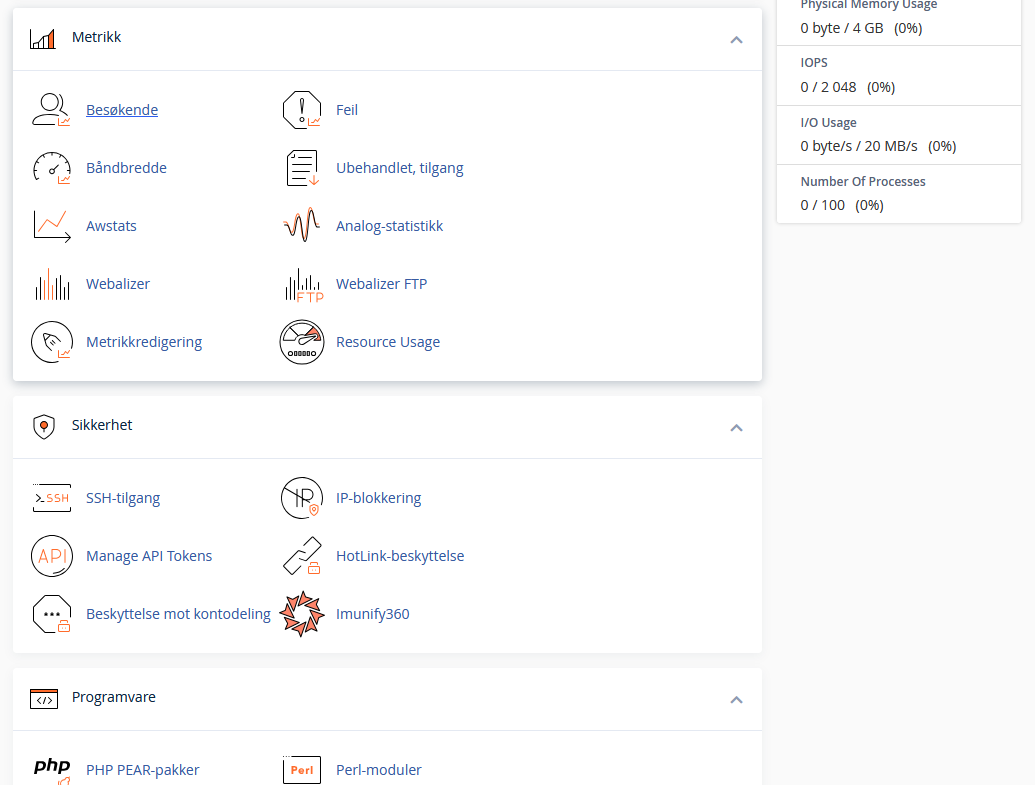This screenshot has width=1035, height=785.
Task: Open Beskyttelse mot kontodeling link
Action: (178, 614)
